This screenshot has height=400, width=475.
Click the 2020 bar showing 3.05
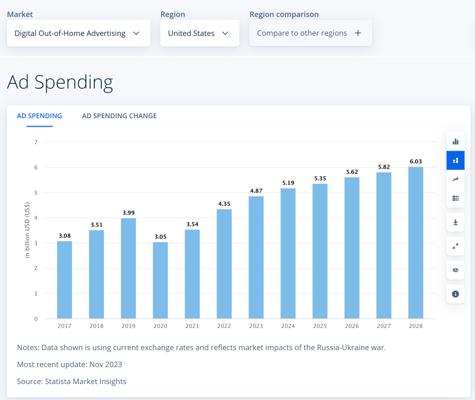coord(160,280)
